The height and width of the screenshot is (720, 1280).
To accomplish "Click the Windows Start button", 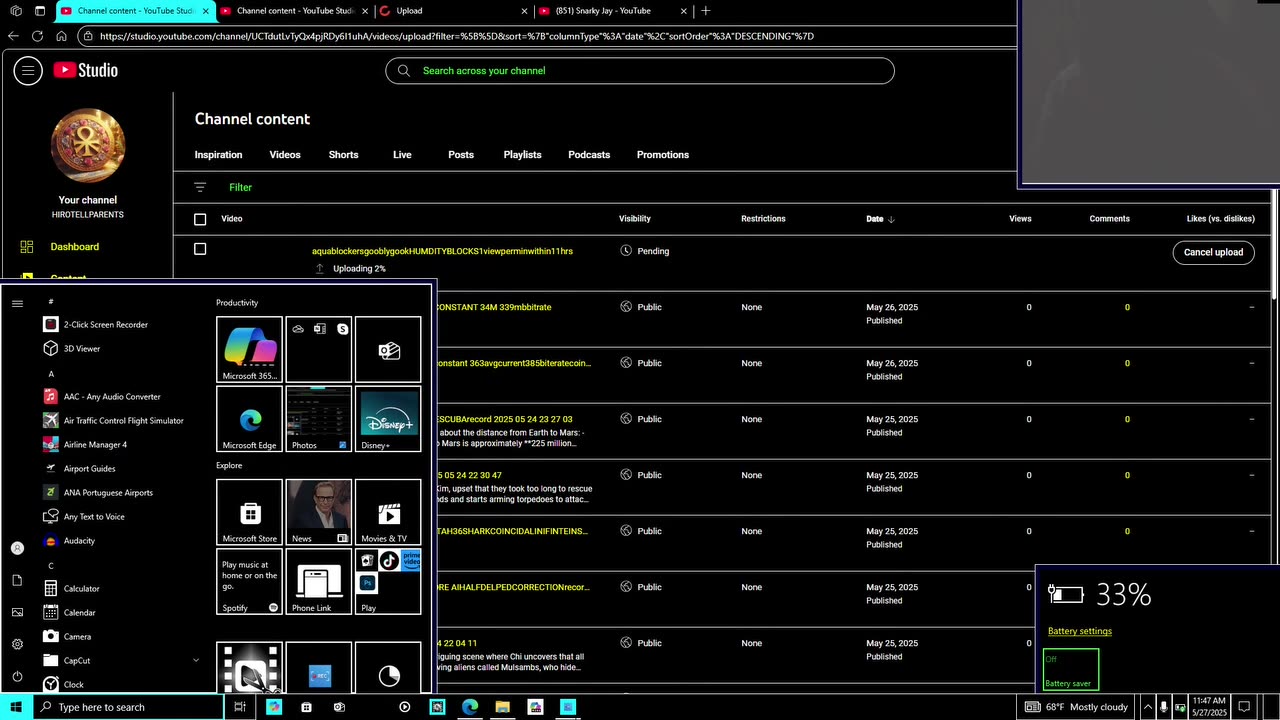I will [16, 707].
